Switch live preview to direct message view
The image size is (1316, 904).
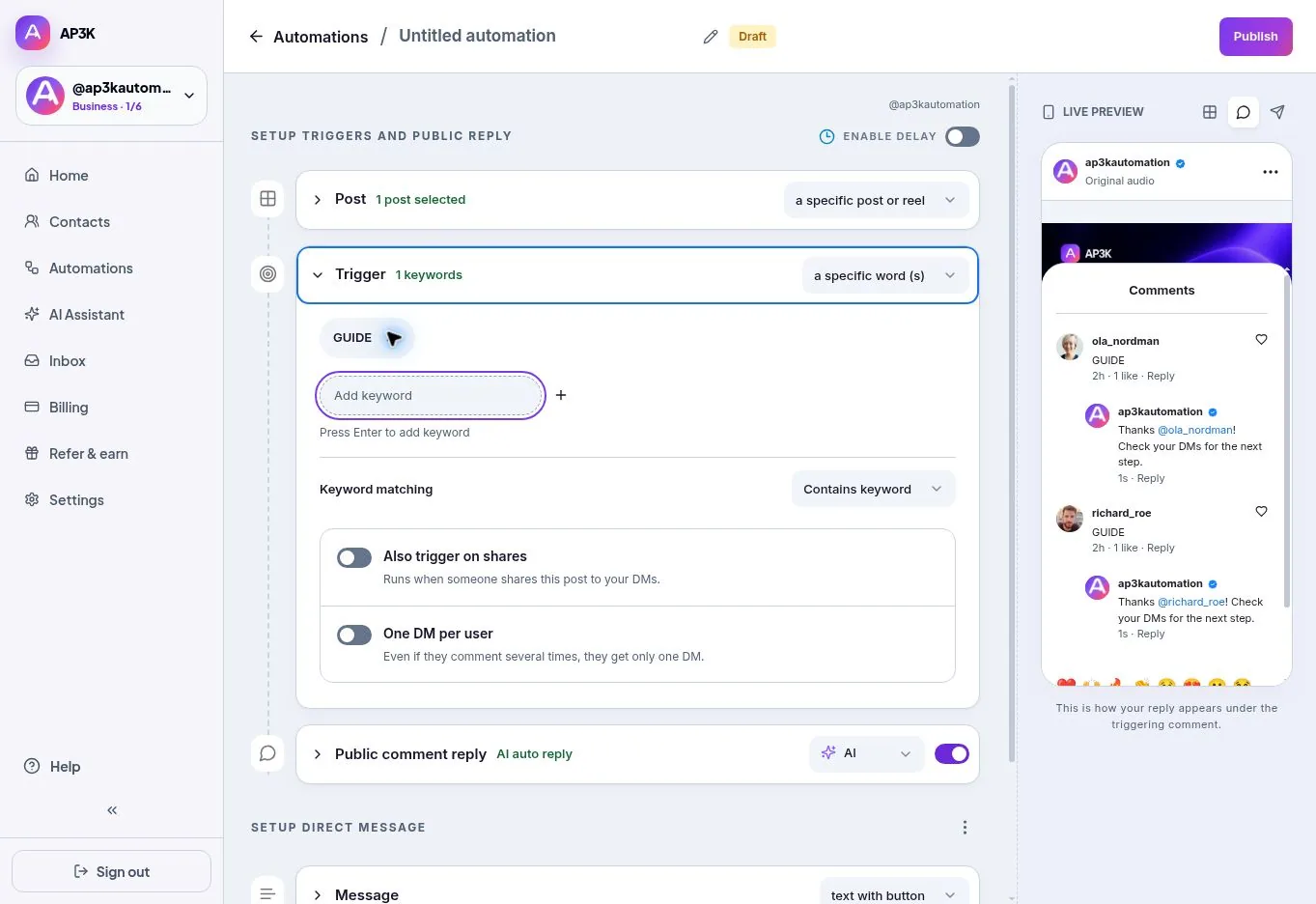click(1277, 112)
